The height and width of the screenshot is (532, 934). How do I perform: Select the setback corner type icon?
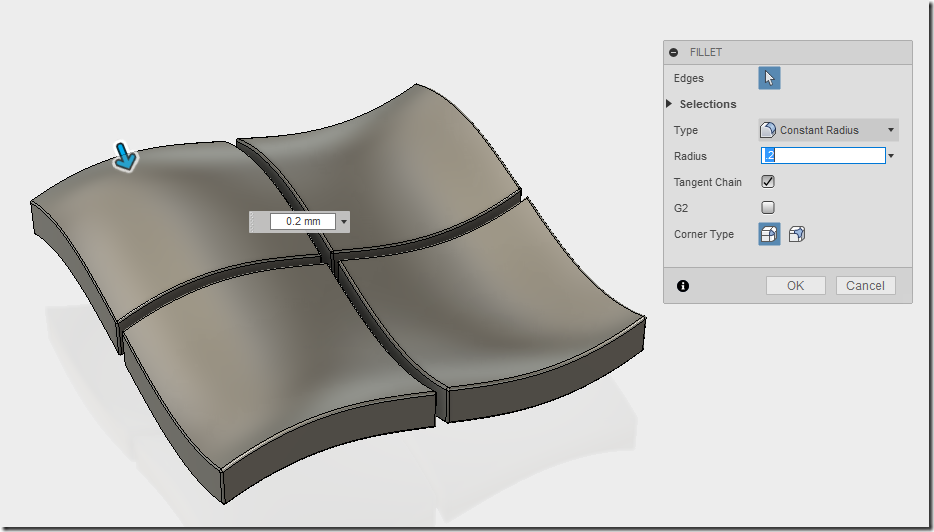point(797,234)
